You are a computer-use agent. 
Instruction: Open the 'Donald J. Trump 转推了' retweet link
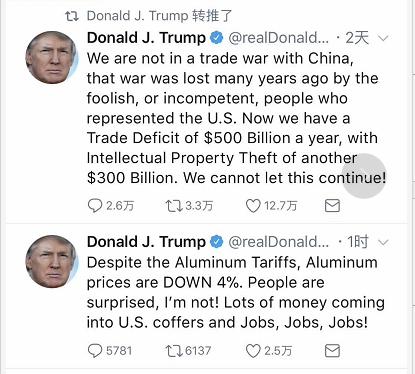click(x=159, y=16)
